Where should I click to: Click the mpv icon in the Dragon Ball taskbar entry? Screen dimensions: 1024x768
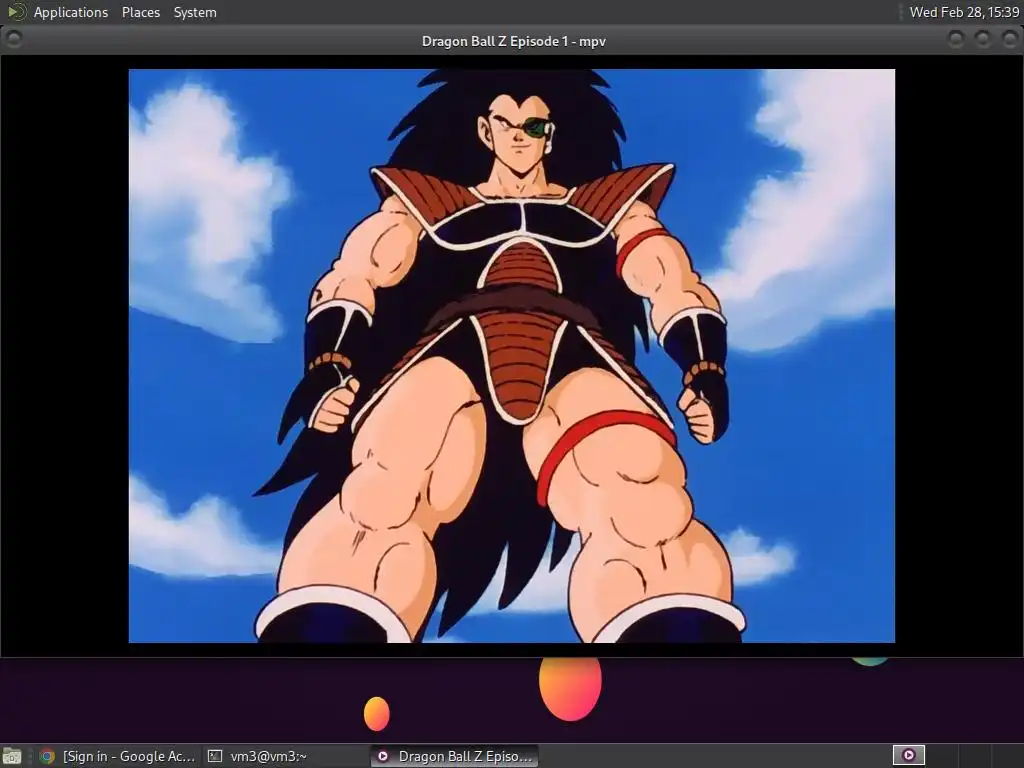coord(383,756)
